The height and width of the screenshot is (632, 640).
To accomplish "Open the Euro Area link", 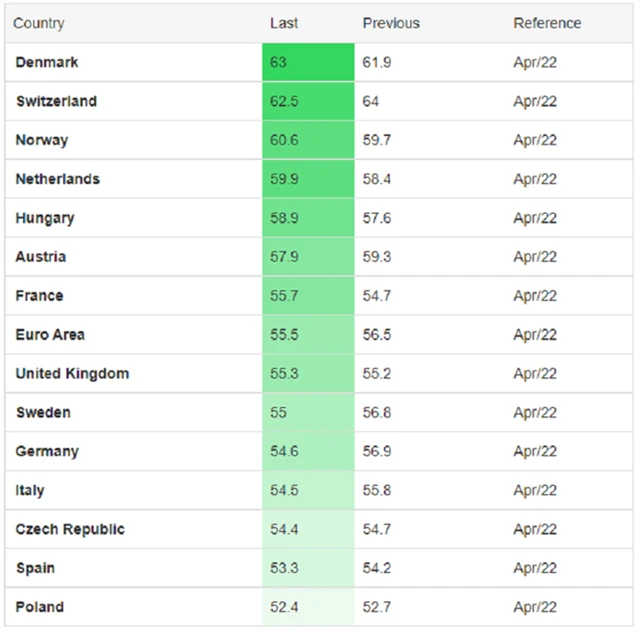I will coord(50,335).
